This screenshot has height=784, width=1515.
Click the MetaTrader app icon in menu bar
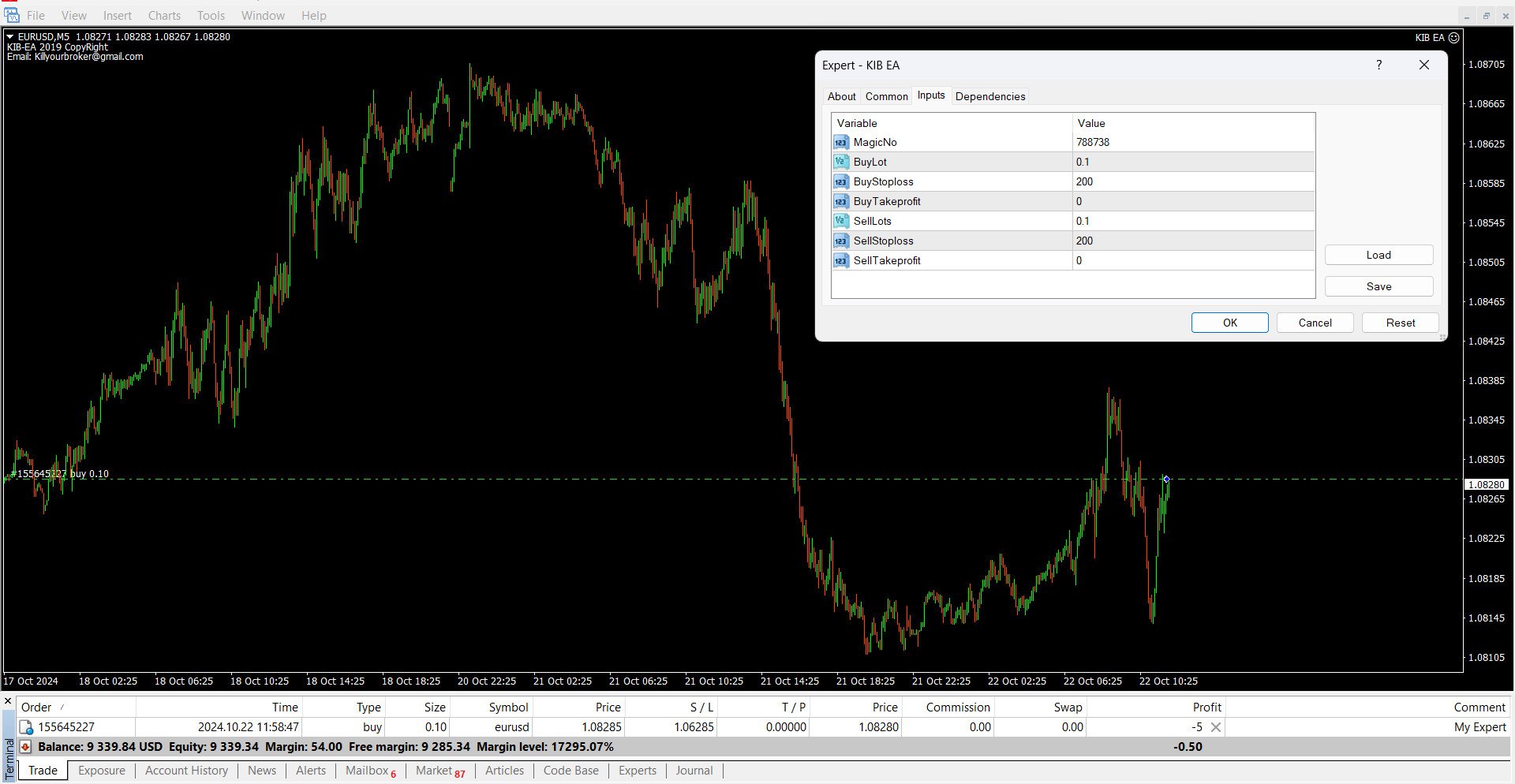[x=11, y=15]
